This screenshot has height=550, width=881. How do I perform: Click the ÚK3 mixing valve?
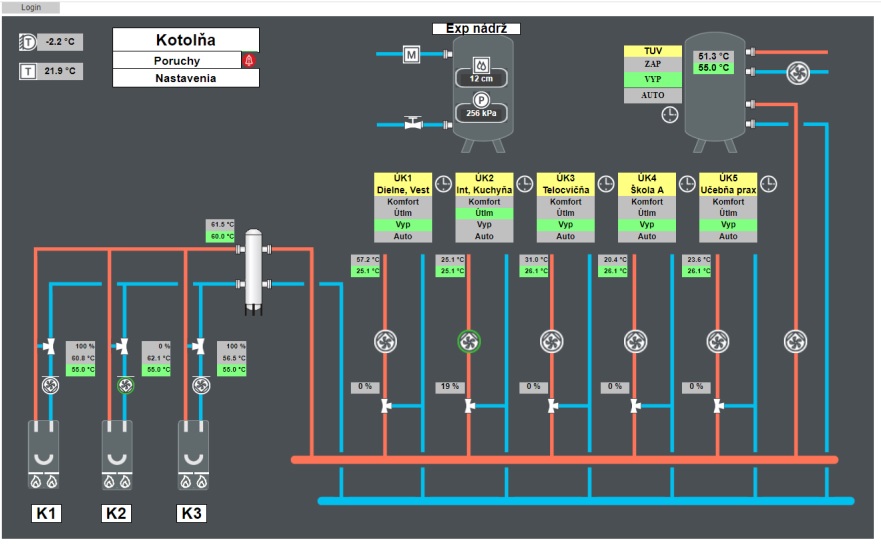pos(553,406)
